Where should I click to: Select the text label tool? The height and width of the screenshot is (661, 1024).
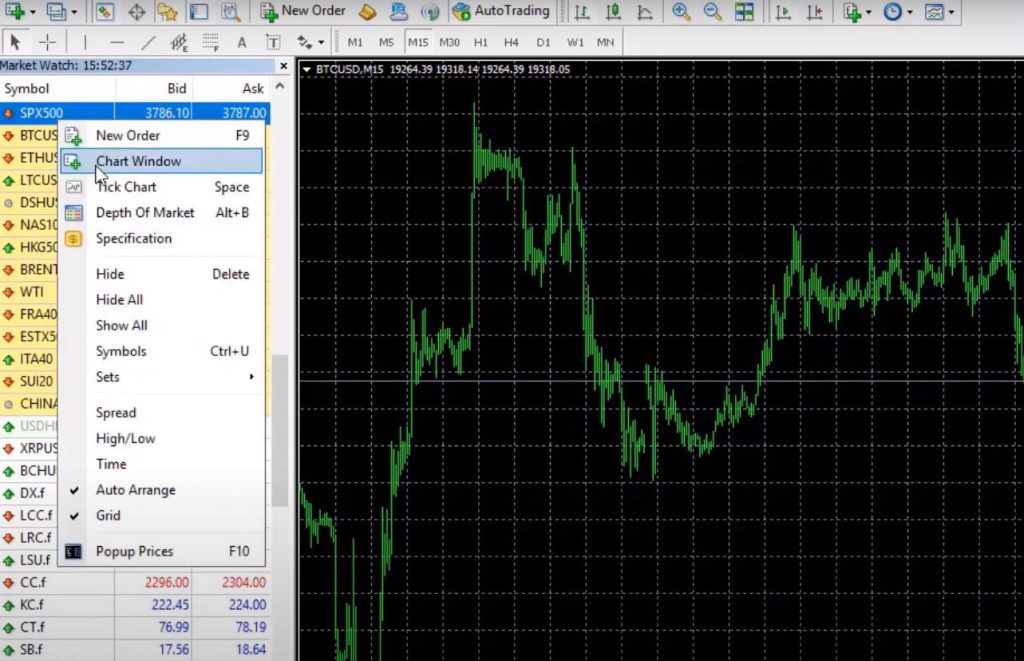click(x=241, y=42)
